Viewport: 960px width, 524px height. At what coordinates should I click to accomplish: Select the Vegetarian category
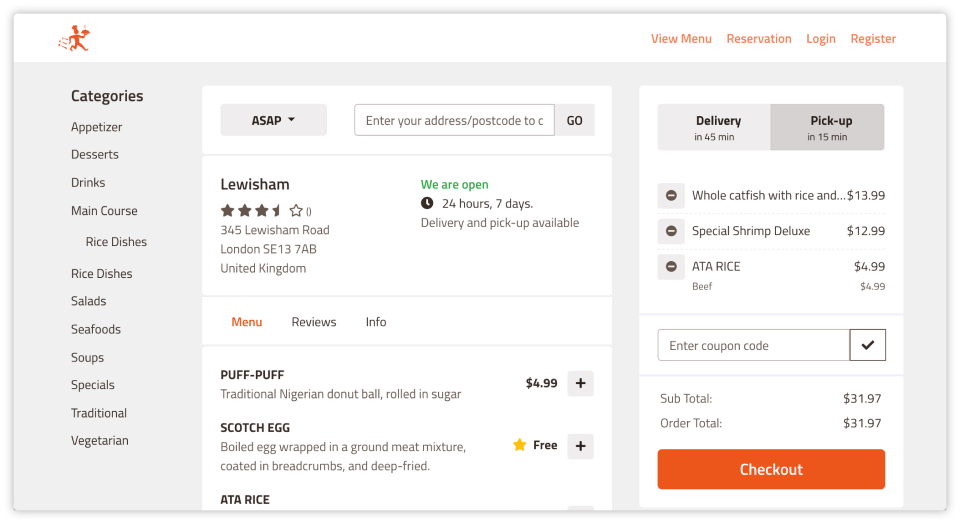coord(100,441)
